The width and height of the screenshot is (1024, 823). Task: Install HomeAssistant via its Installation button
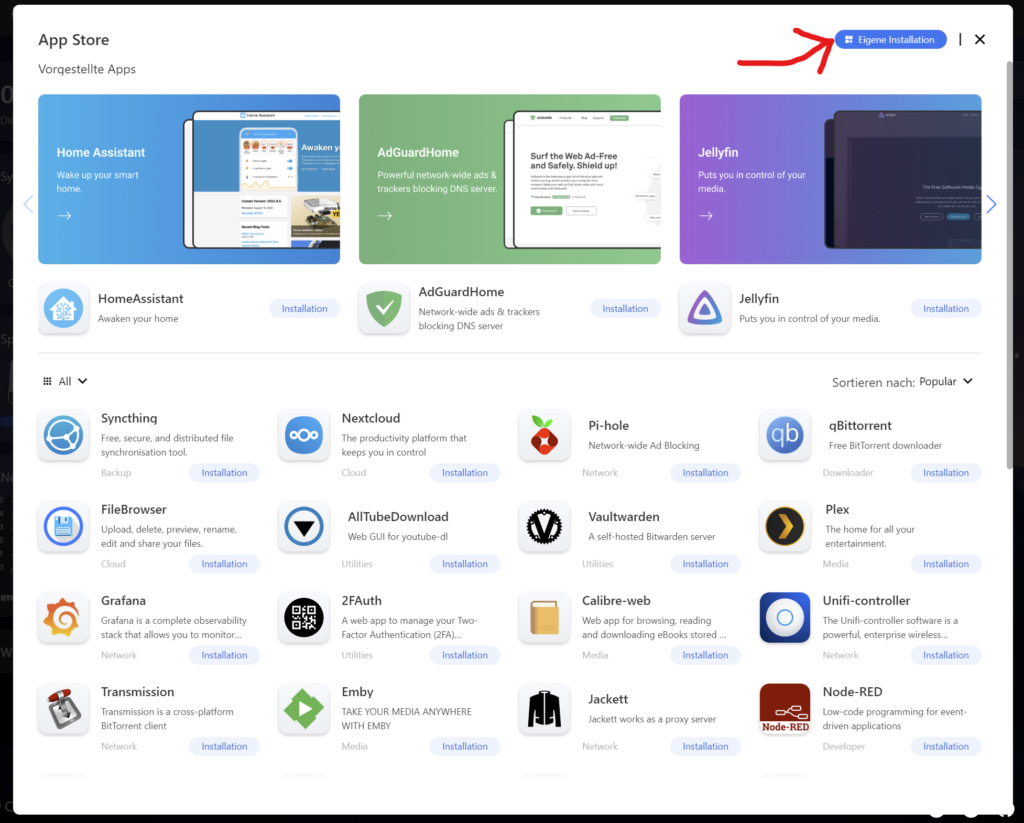304,309
